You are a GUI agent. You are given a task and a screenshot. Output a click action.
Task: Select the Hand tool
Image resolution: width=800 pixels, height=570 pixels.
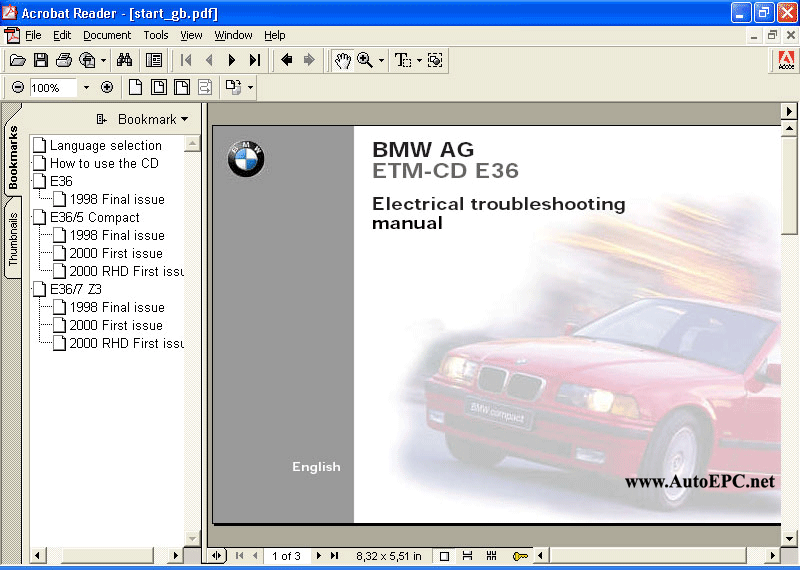[x=343, y=60]
